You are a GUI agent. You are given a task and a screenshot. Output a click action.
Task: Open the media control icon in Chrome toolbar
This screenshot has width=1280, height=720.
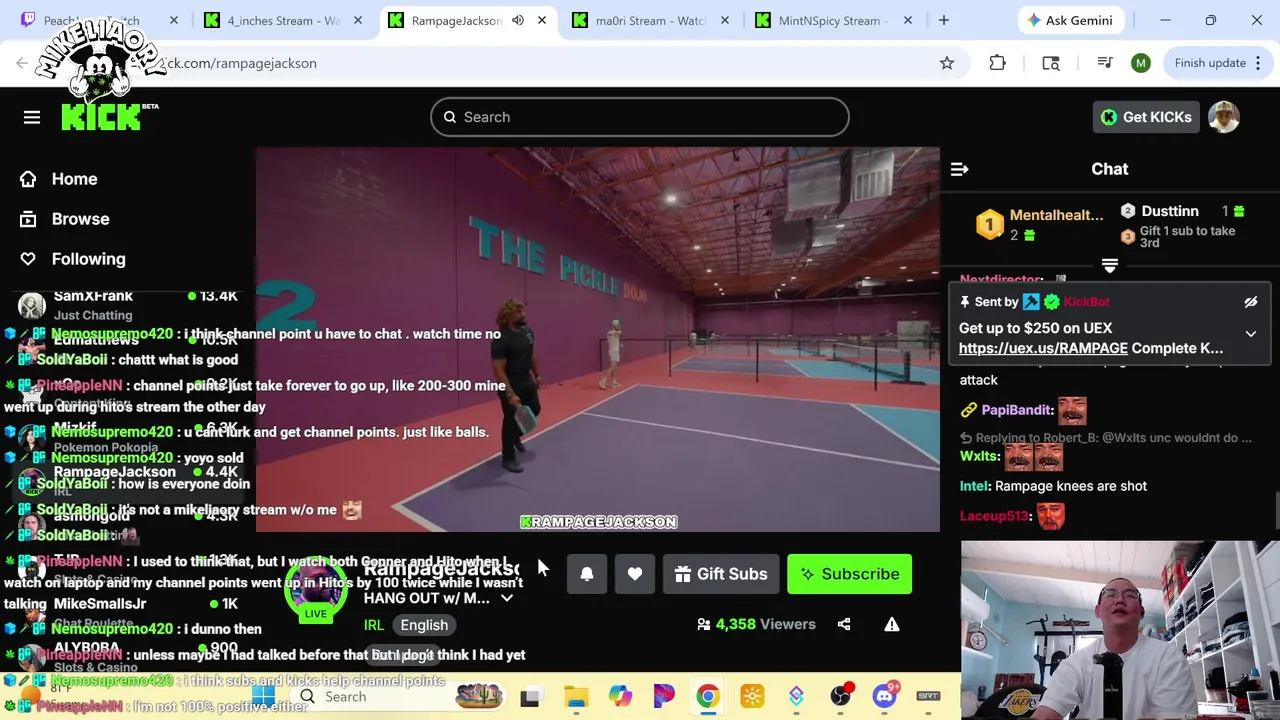point(1105,63)
